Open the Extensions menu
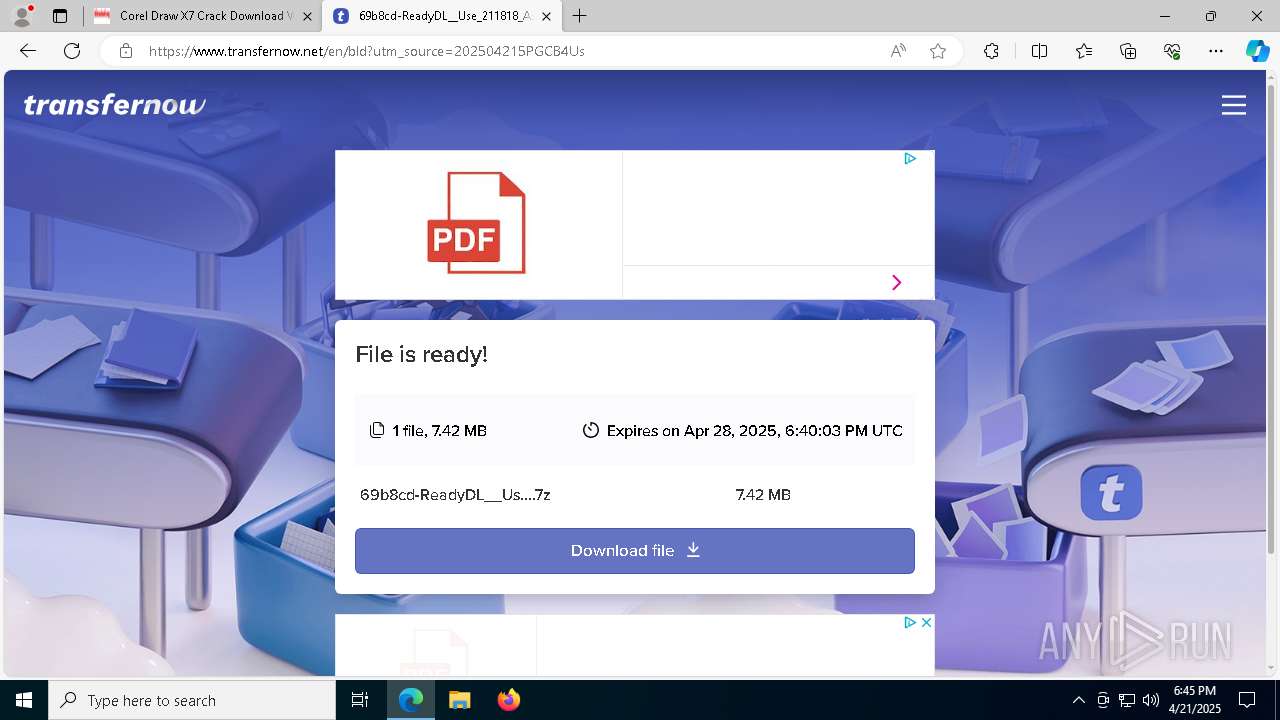 (x=991, y=51)
